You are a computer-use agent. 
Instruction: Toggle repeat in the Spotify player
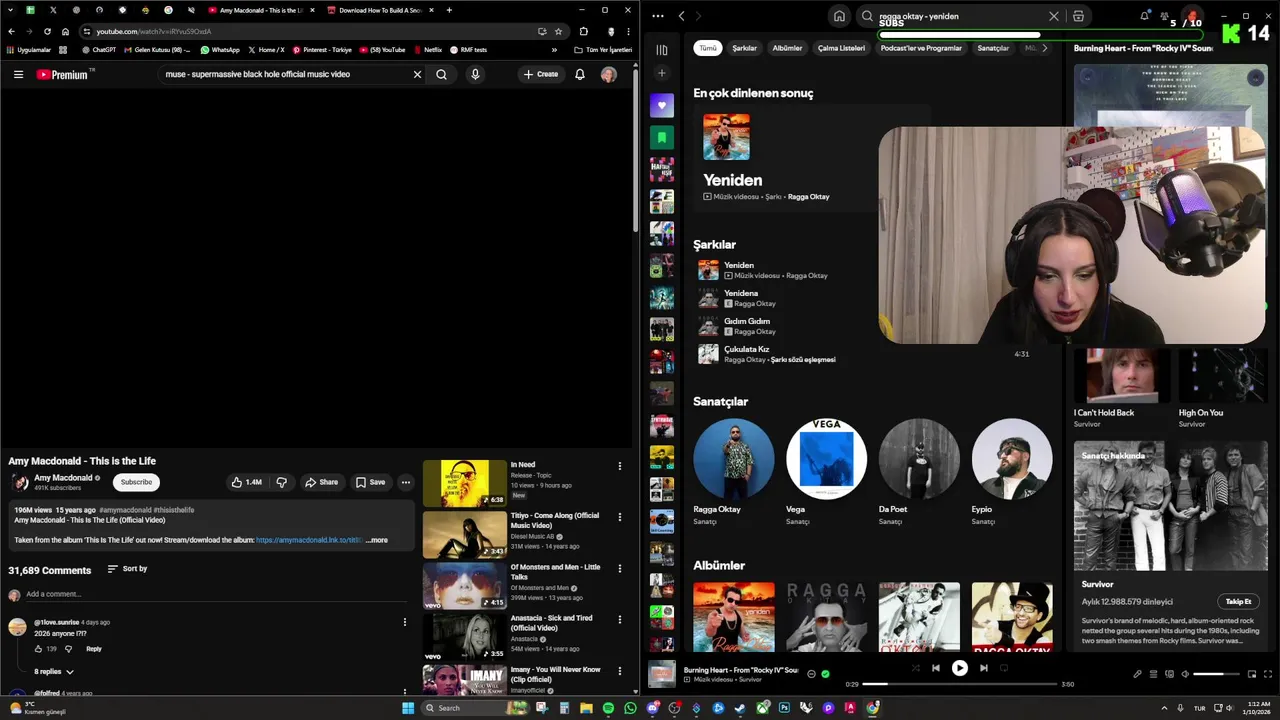click(x=1004, y=668)
